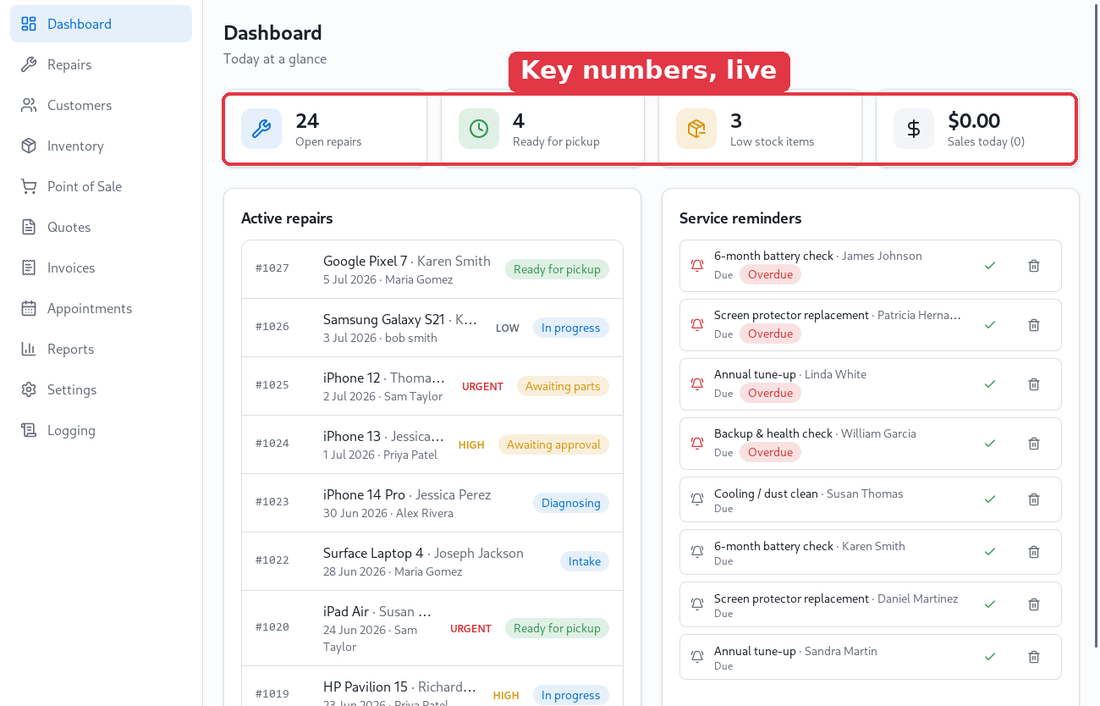This screenshot has width=1100, height=706.
Task: Click the 3 Low stock items card
Action: point(760,129)
